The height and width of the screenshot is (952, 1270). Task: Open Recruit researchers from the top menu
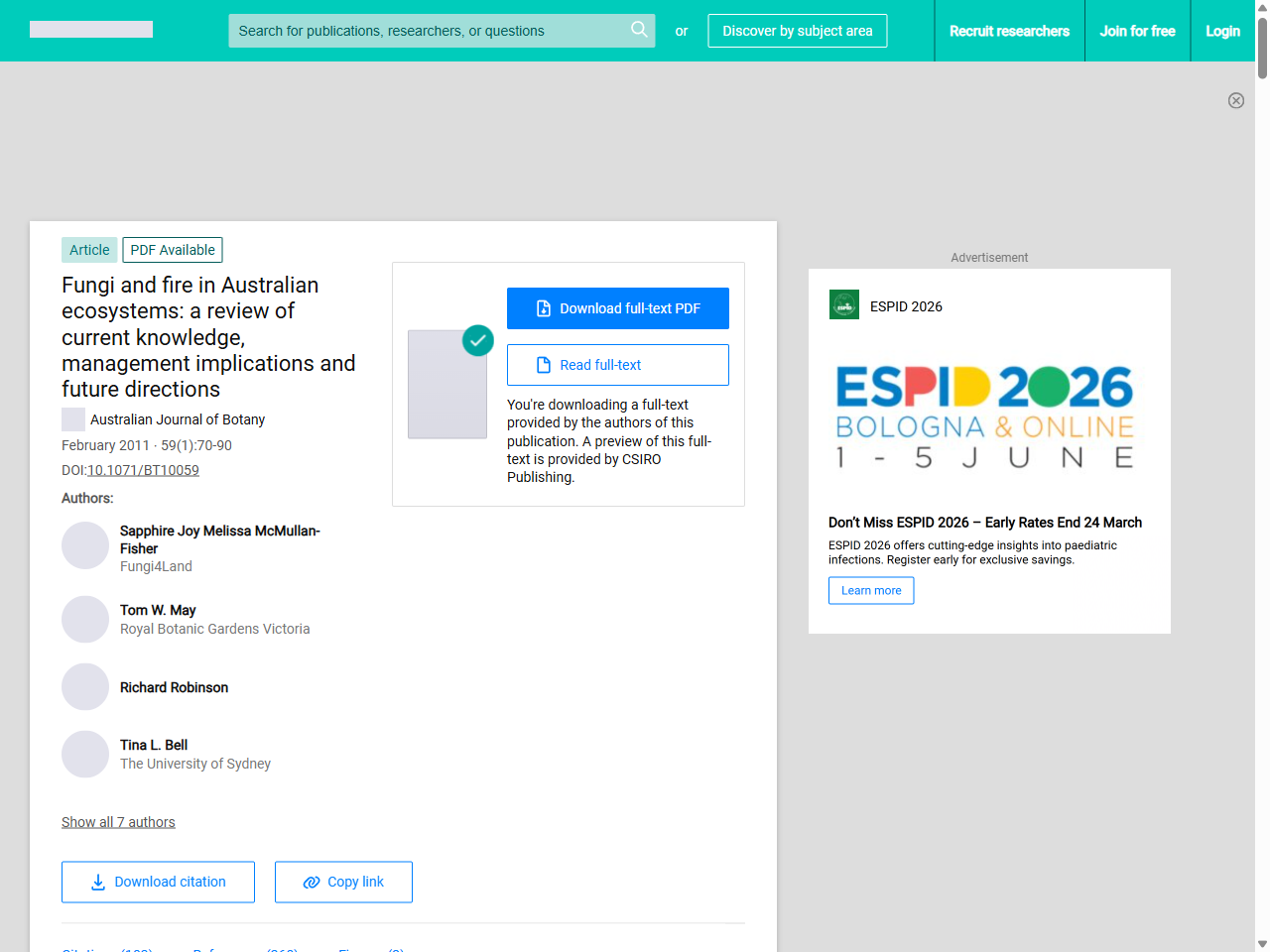pyautogui.click(x=1009, y=31)
